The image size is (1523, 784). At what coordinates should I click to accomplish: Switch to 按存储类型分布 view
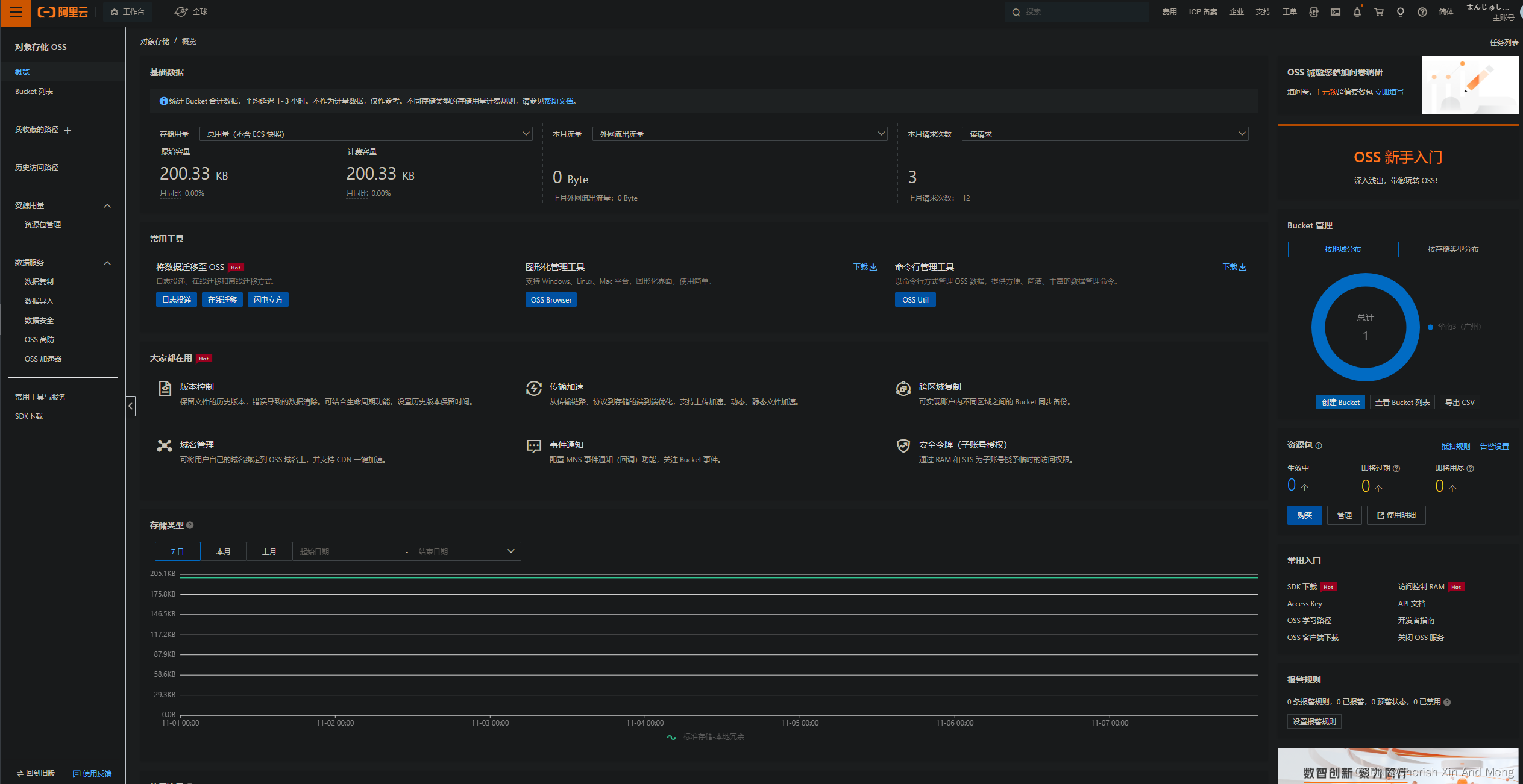point(1452,249)
